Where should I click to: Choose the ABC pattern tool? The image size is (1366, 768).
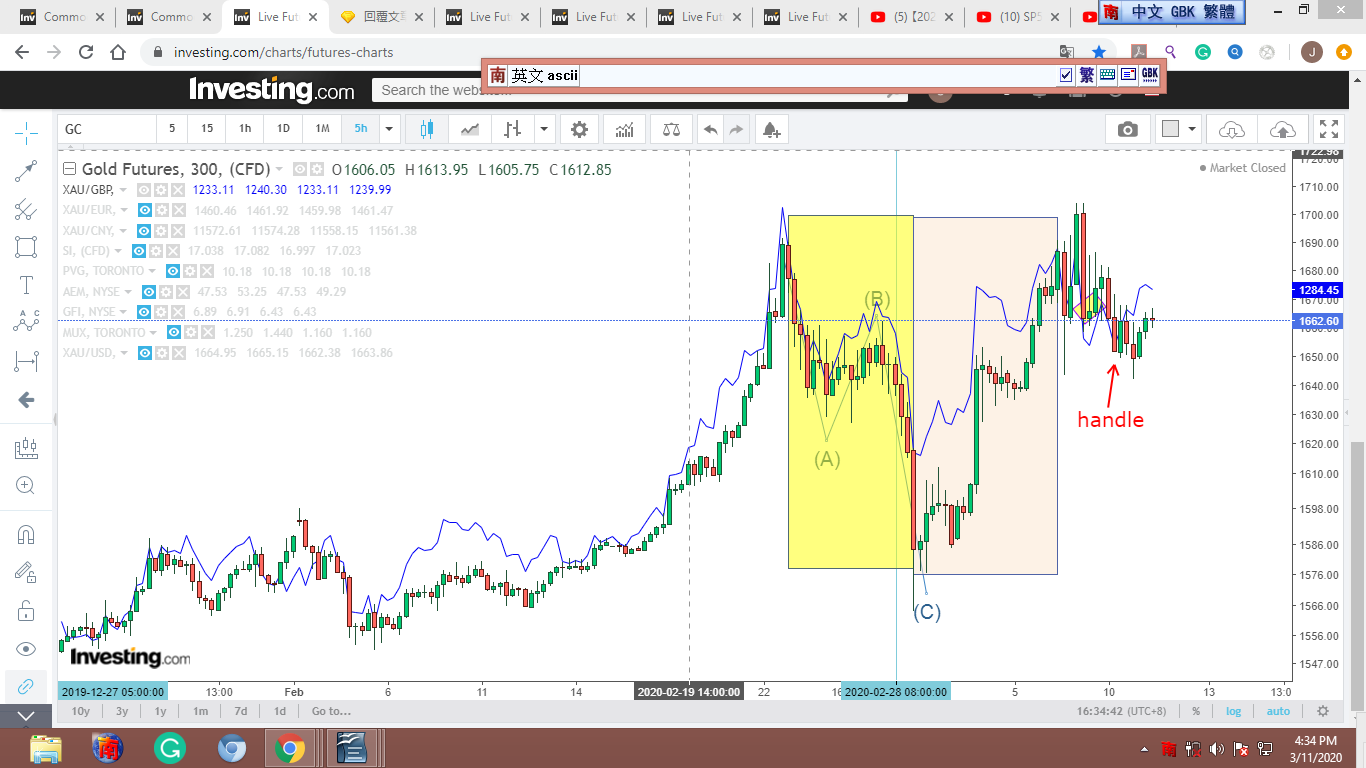click(x=27, y=322)
